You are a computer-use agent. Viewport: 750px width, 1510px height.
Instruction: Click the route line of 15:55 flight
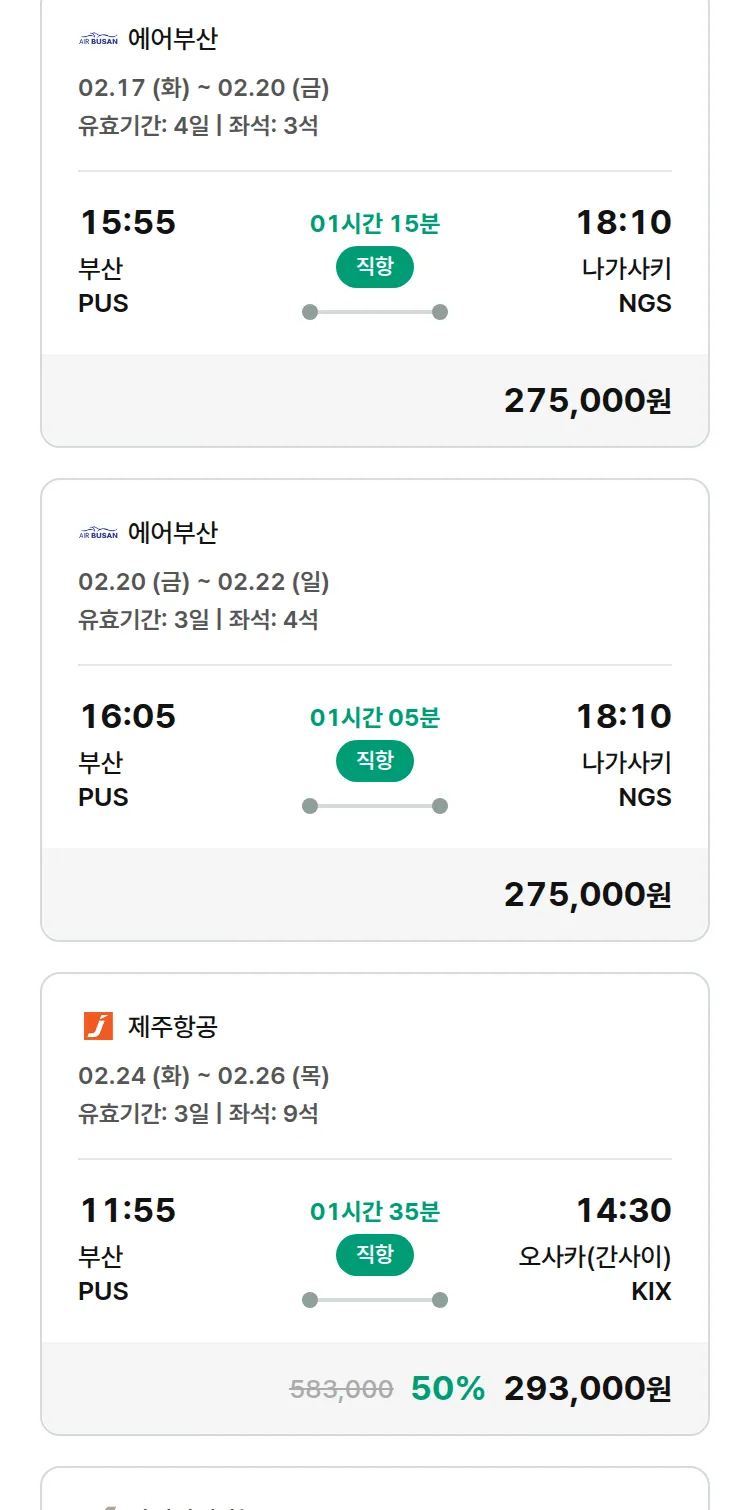(x=375, y=312)
